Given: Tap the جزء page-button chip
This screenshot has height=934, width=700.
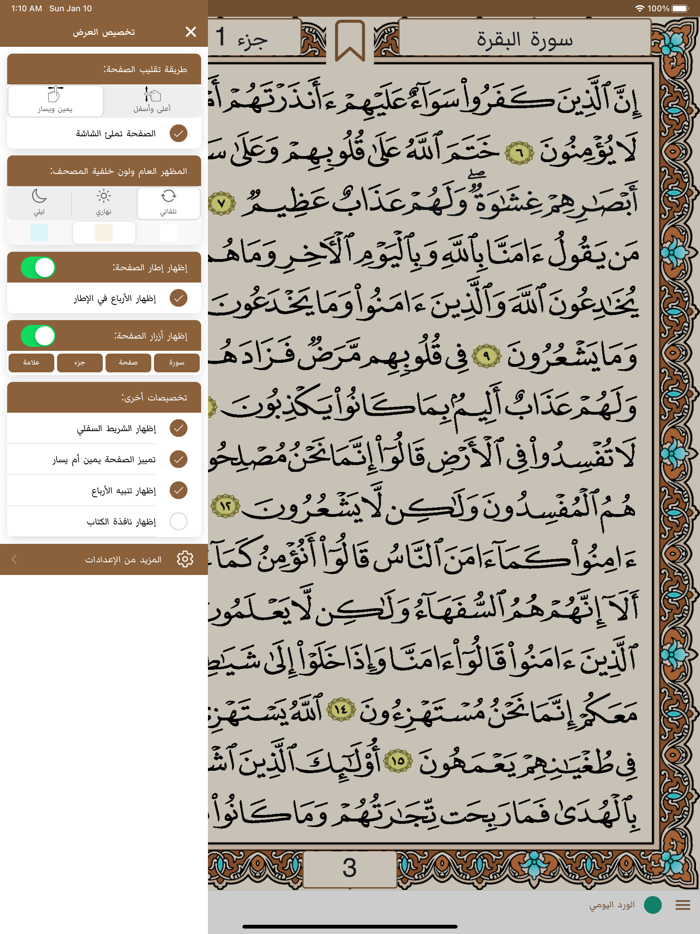Looking at the screenshot, I should click(x=80, y=362).
